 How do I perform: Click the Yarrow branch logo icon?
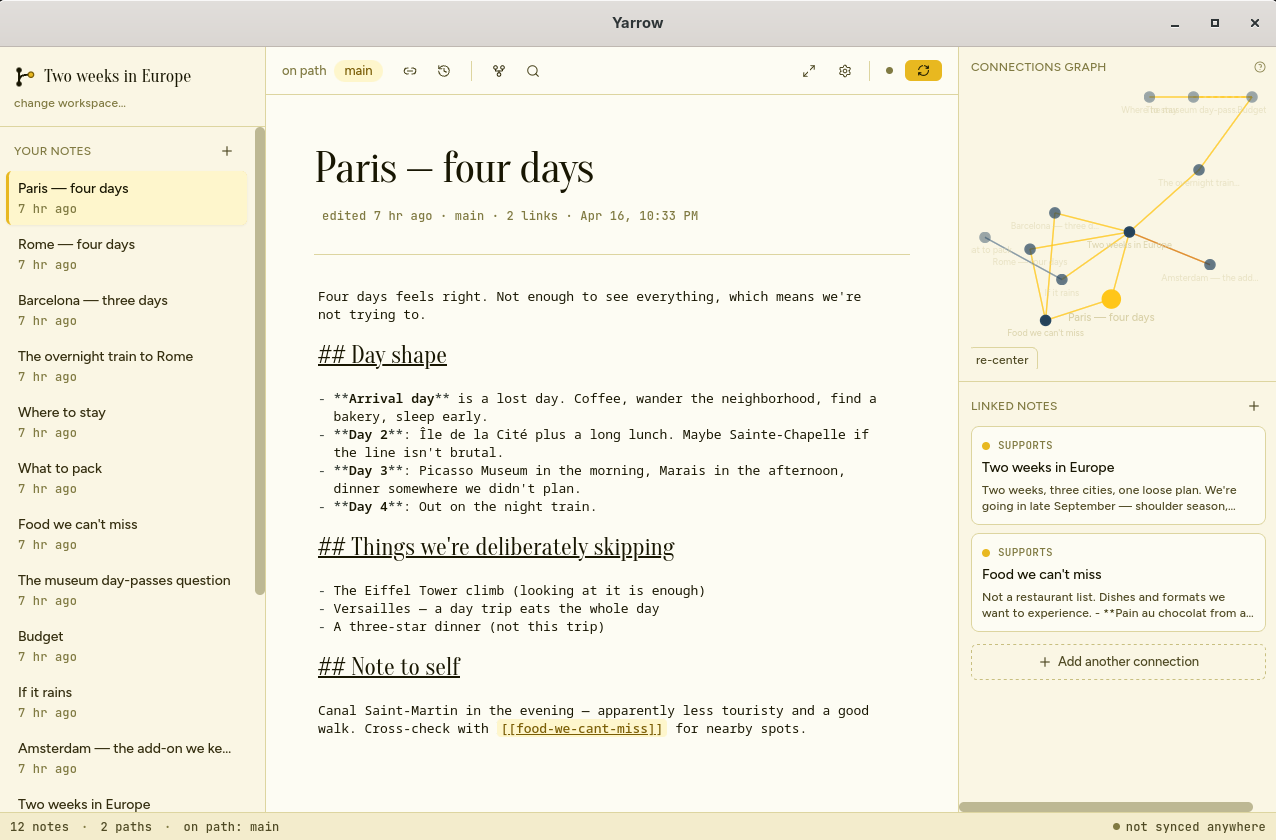(23, 75)
